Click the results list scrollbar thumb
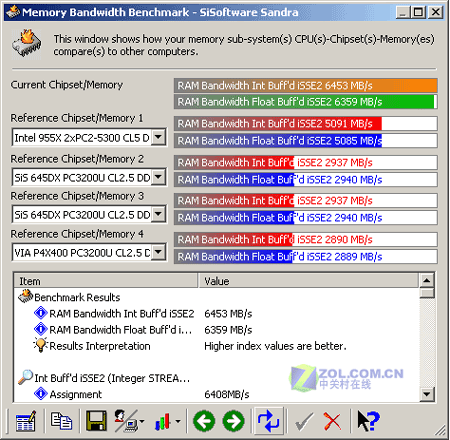 [x=427, y=293]
